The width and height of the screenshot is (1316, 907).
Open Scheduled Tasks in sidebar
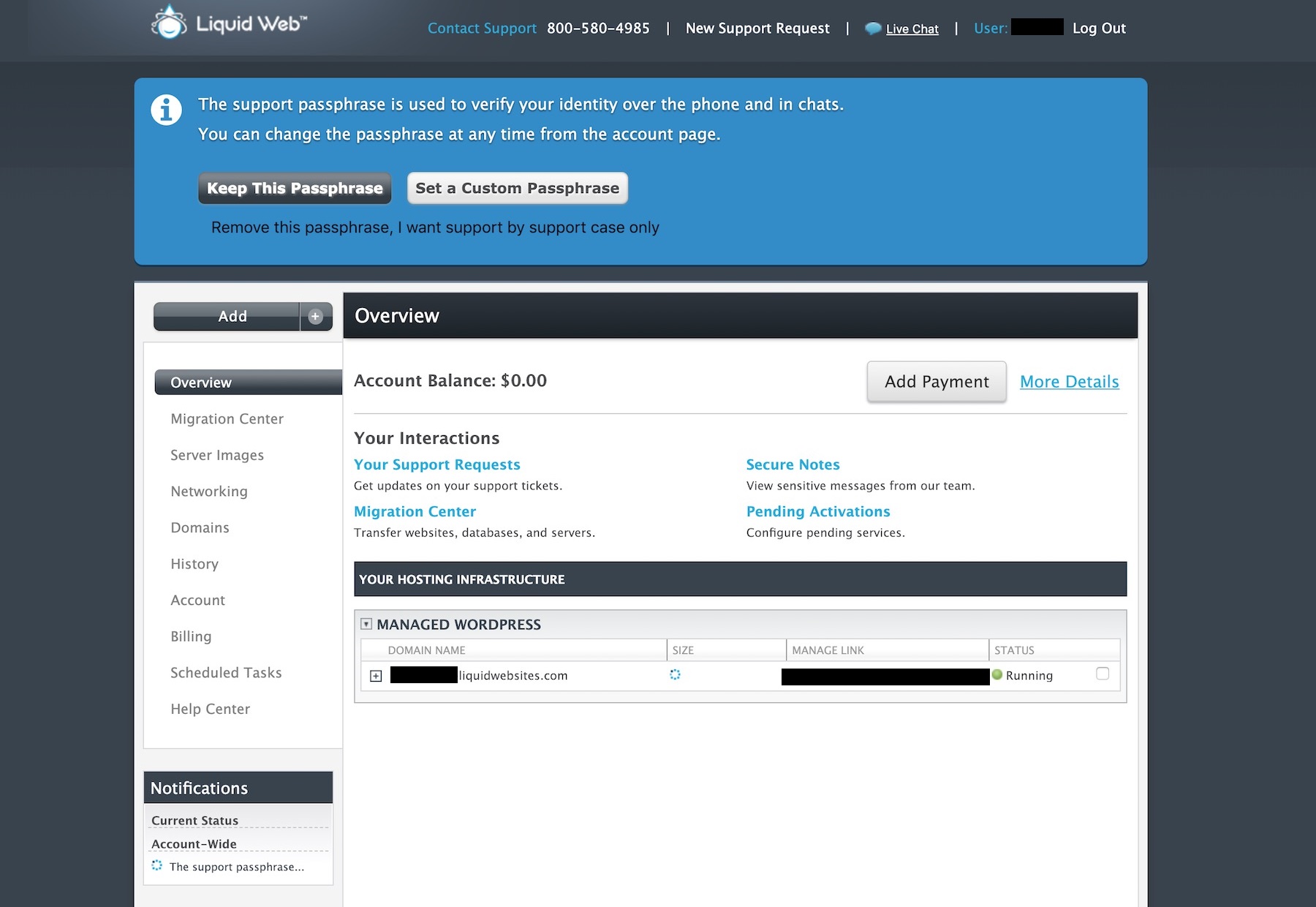click(226, 673)
